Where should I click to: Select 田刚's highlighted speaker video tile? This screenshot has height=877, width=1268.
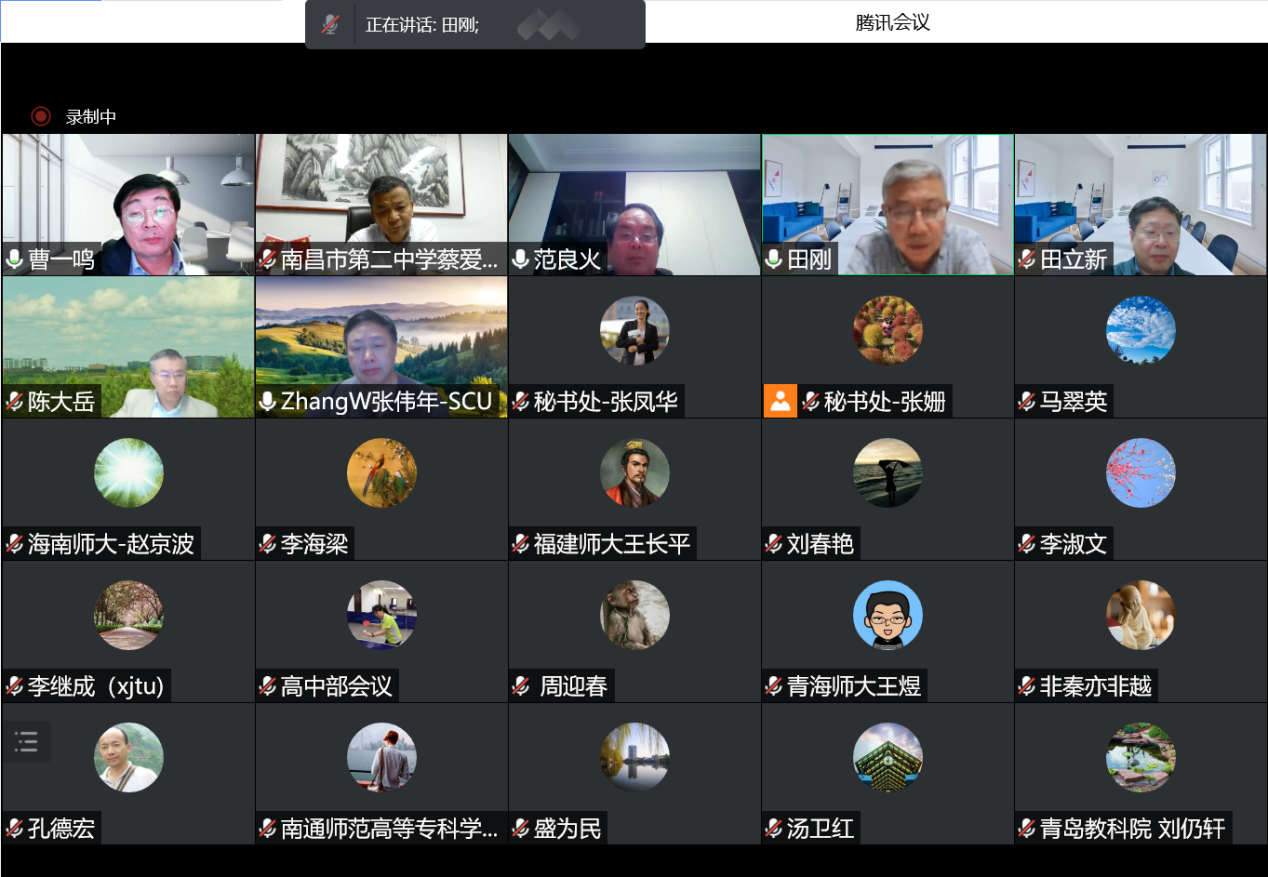[x=888, y=204]
